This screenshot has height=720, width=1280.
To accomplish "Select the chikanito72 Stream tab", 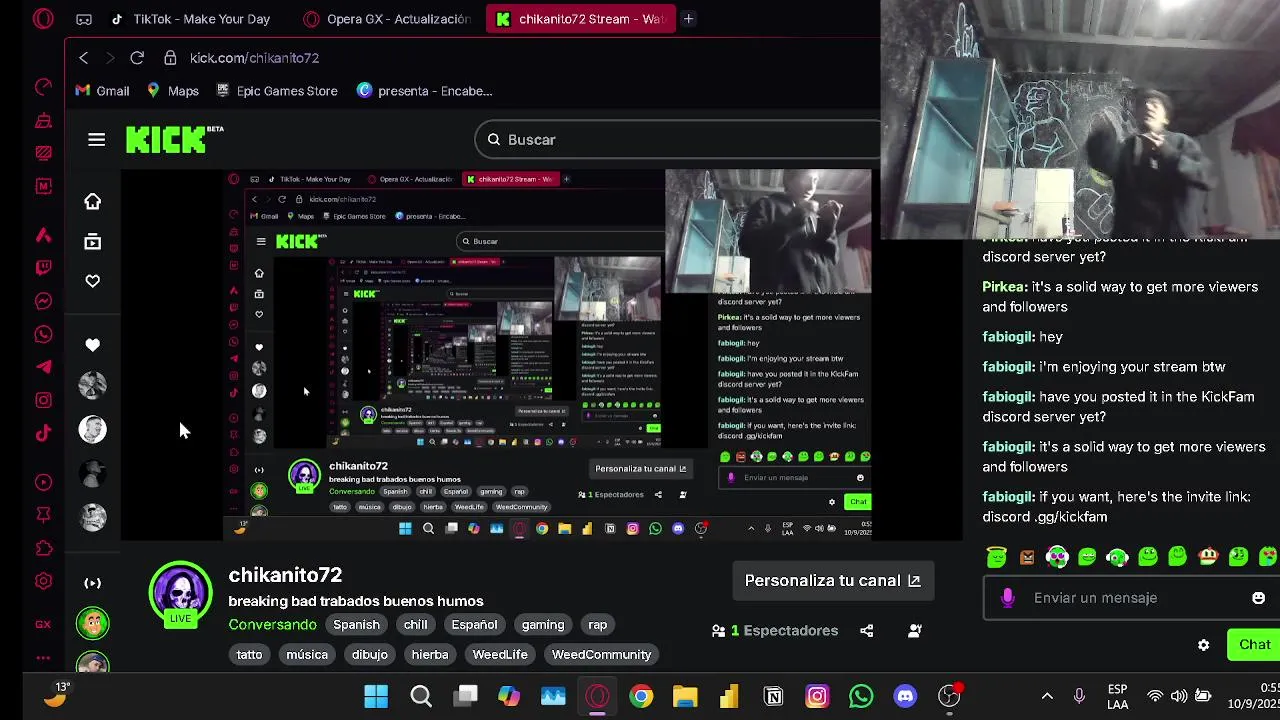I will click(580, 19).
